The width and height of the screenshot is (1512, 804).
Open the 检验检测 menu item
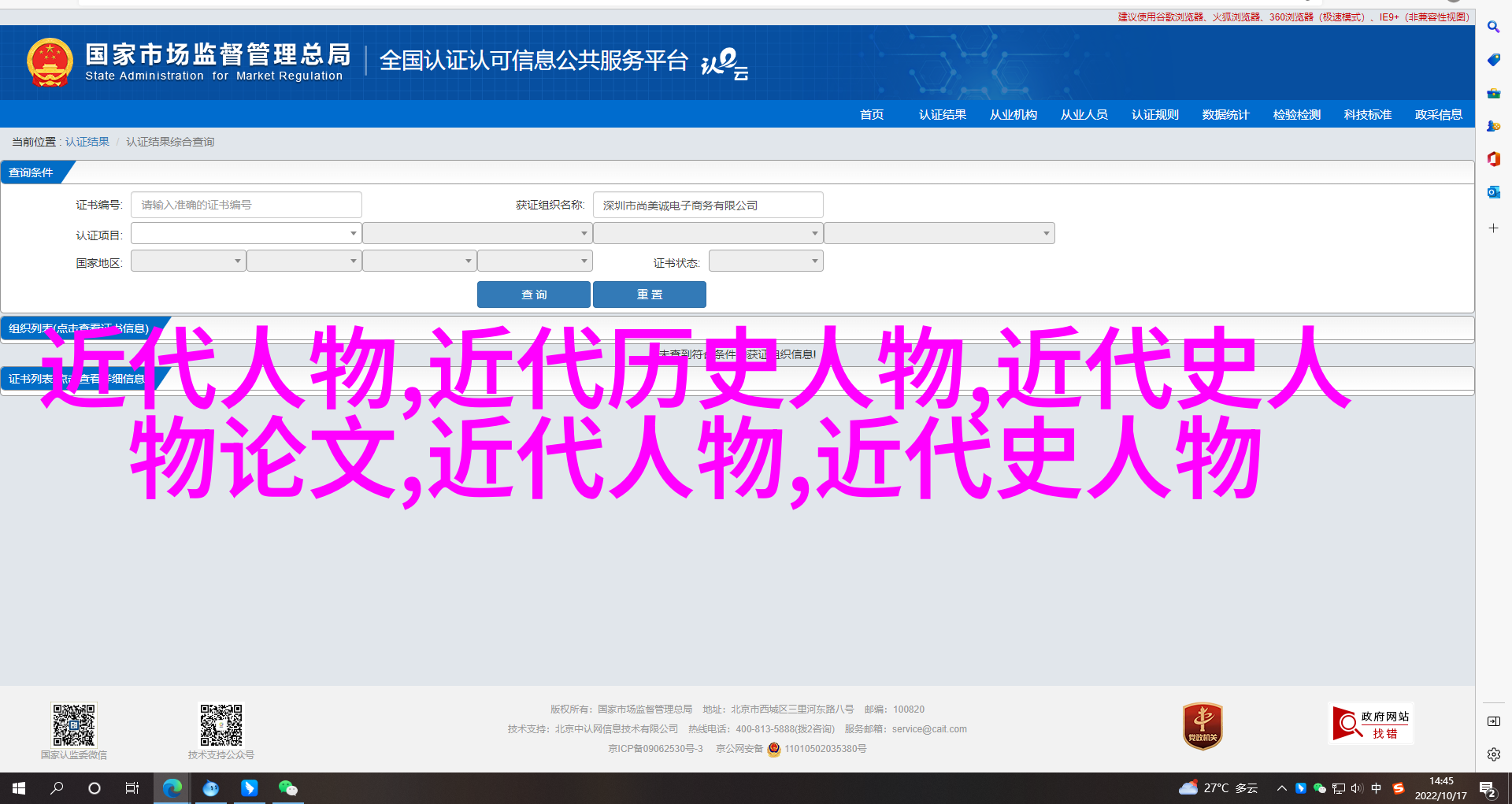coord(1297,115)
